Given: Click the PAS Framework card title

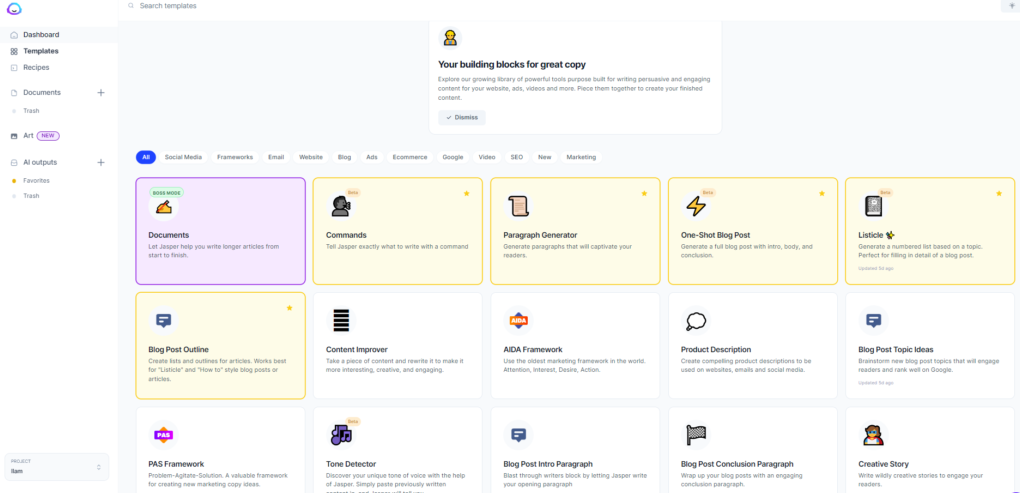Looking at the screenshot, I should (176, 464).
